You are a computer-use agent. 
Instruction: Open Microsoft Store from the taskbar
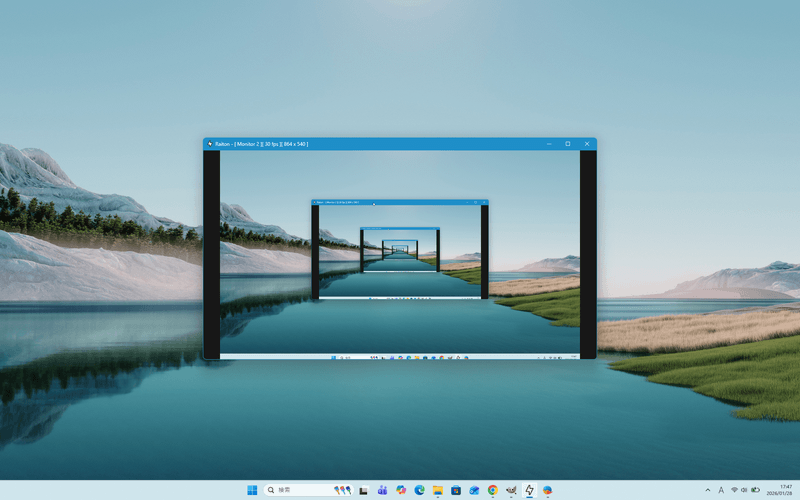tap(456, 490)
